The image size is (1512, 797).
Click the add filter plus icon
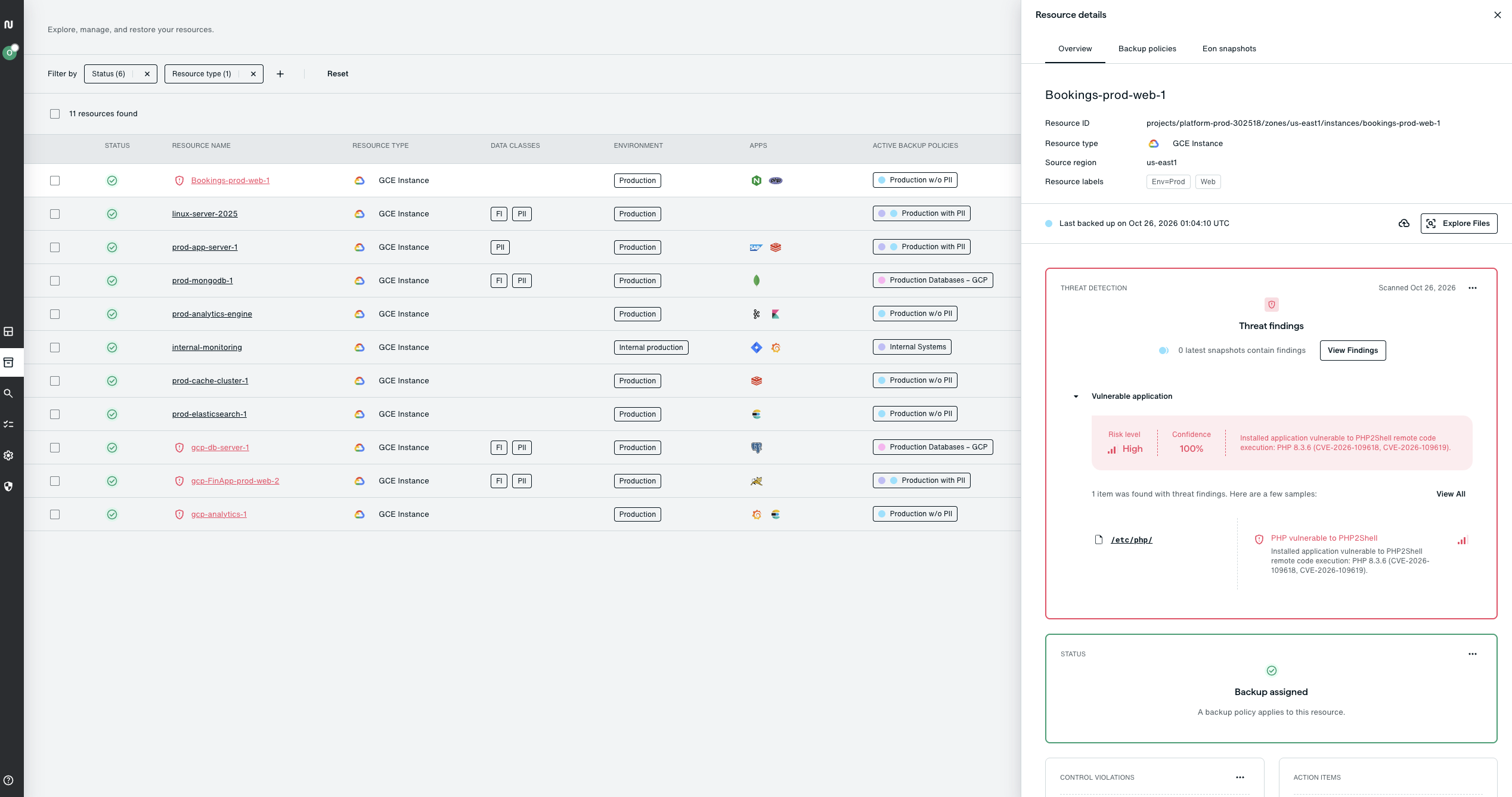(x=280, y=74)
